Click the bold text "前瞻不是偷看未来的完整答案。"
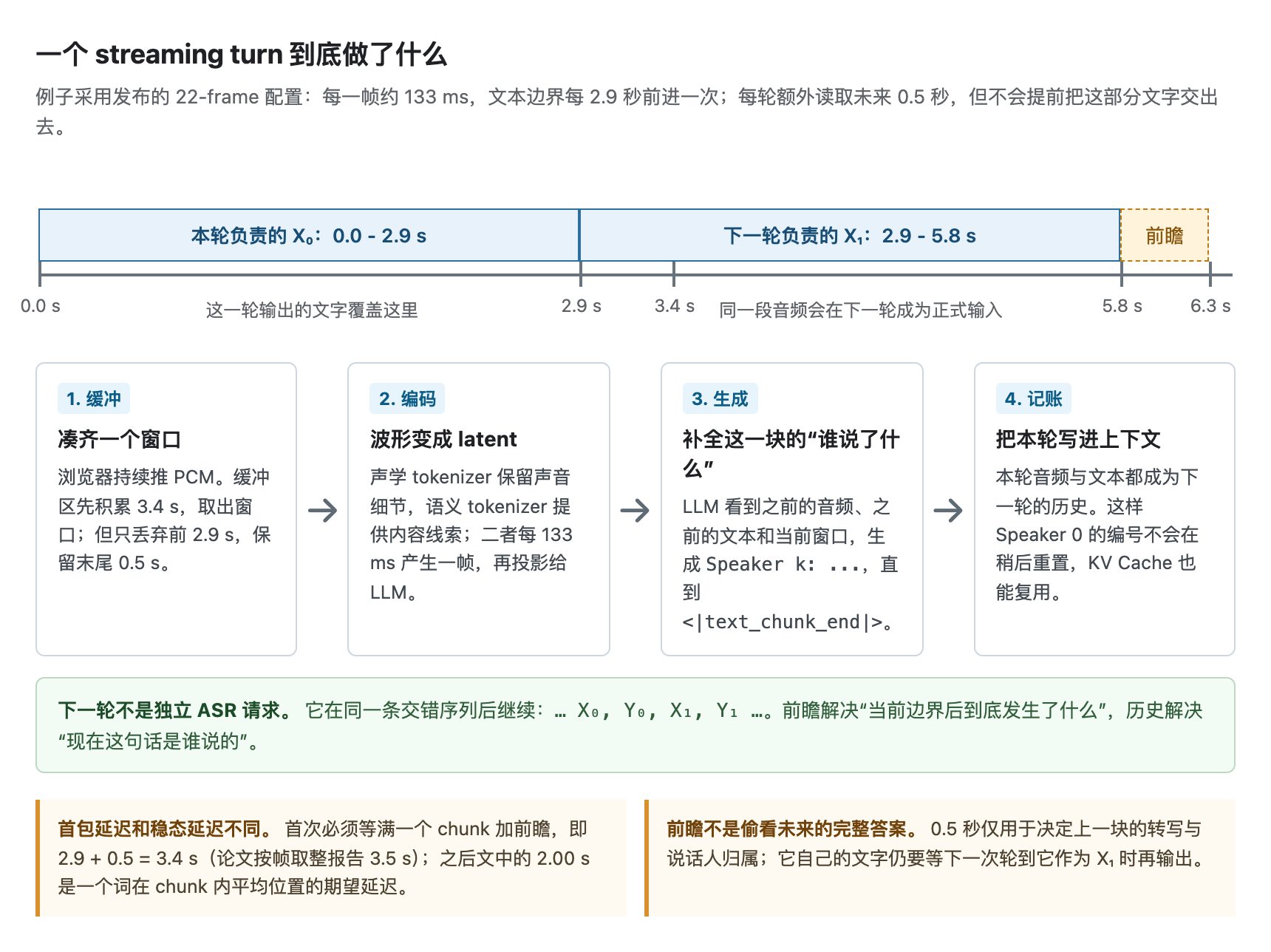Viewport: 1271px width, 952px height. (794, 829)
